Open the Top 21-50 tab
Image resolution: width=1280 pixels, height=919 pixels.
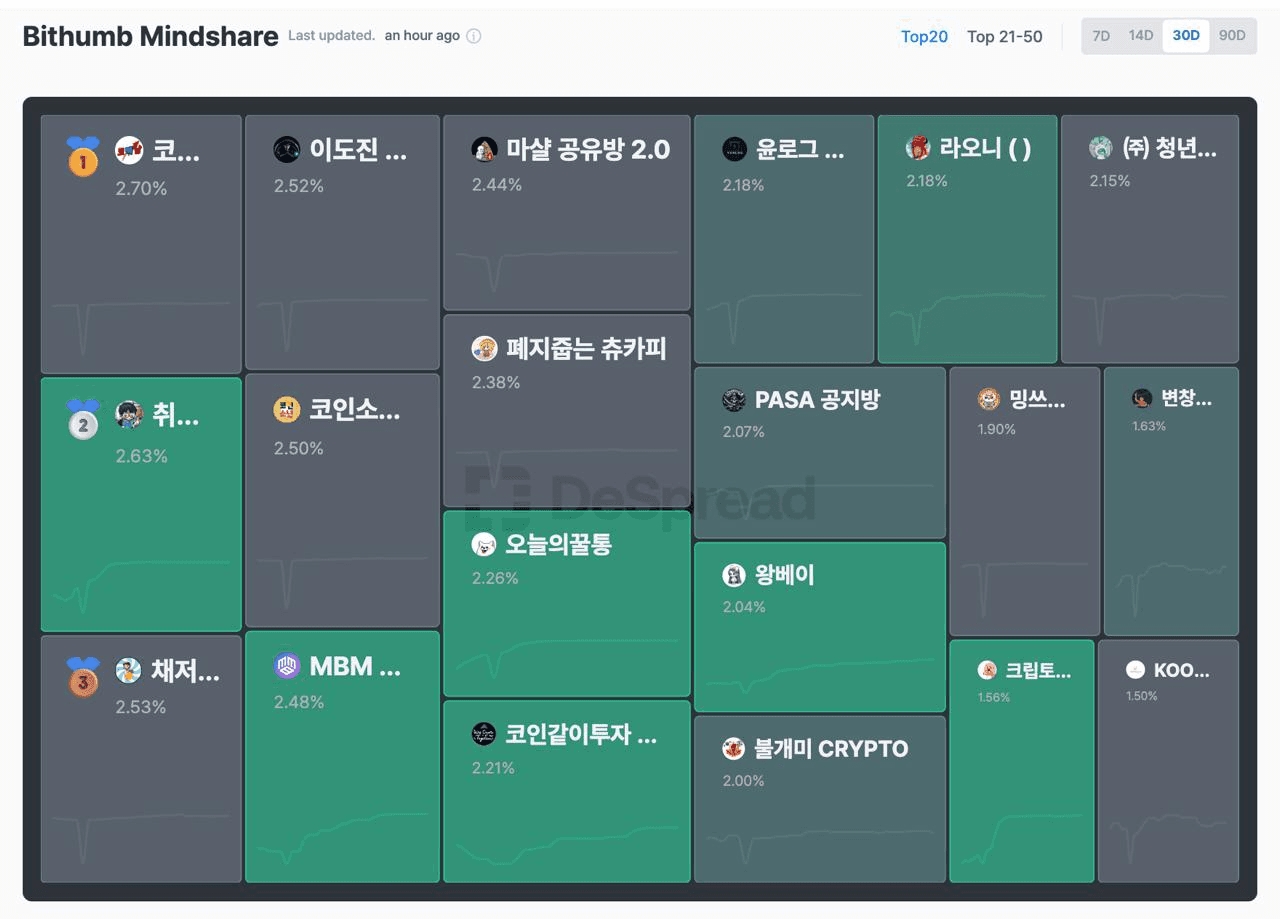1004,37
